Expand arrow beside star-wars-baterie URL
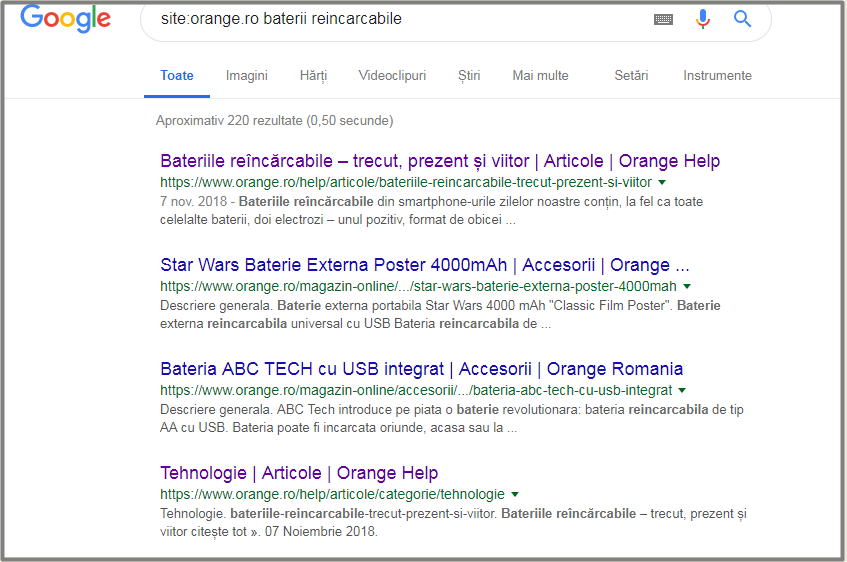Image resolution: width=847 pixels, height=562 pixels. 687,287
